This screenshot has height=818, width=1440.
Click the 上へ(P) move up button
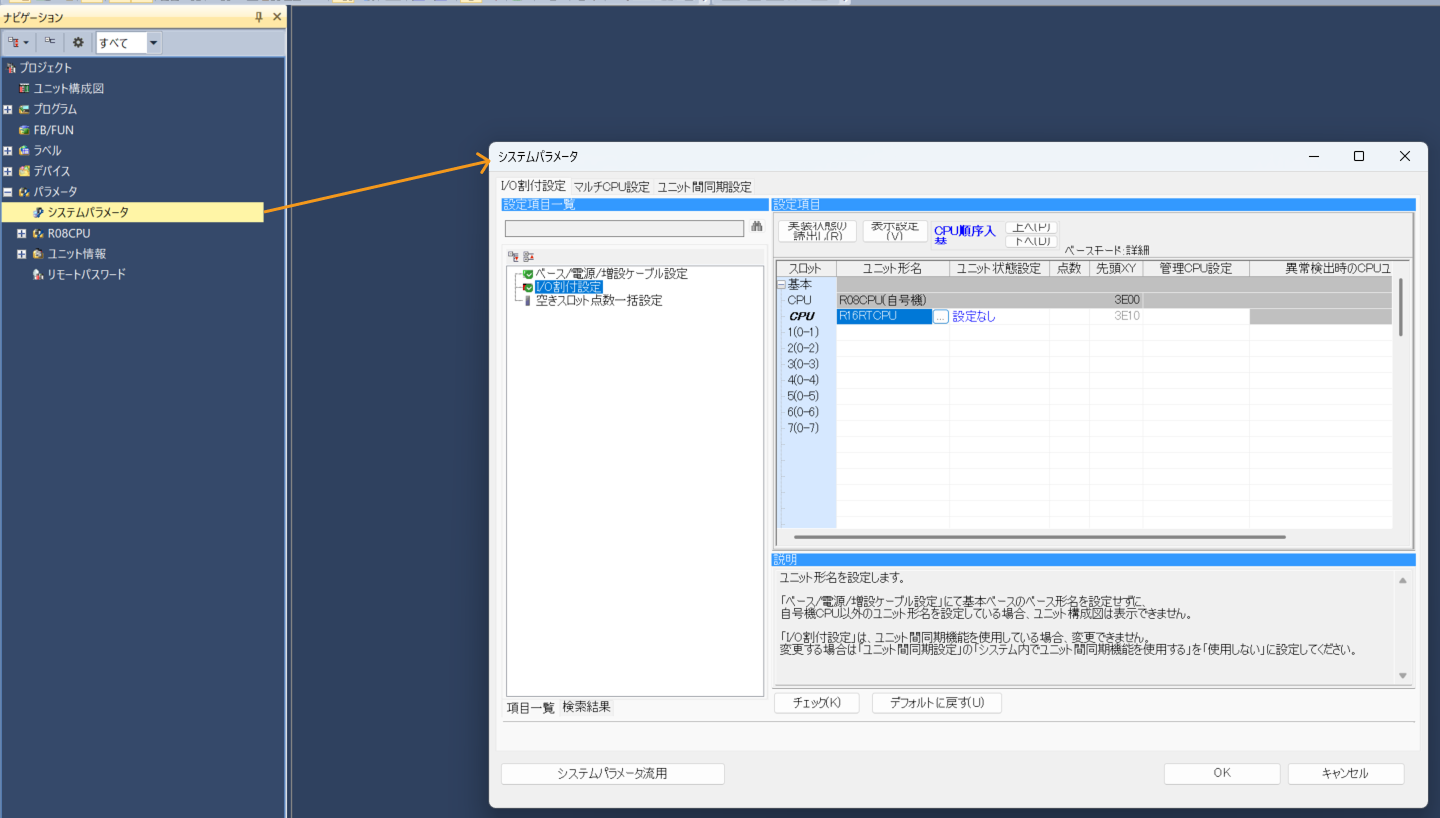tap(1031, 227)
